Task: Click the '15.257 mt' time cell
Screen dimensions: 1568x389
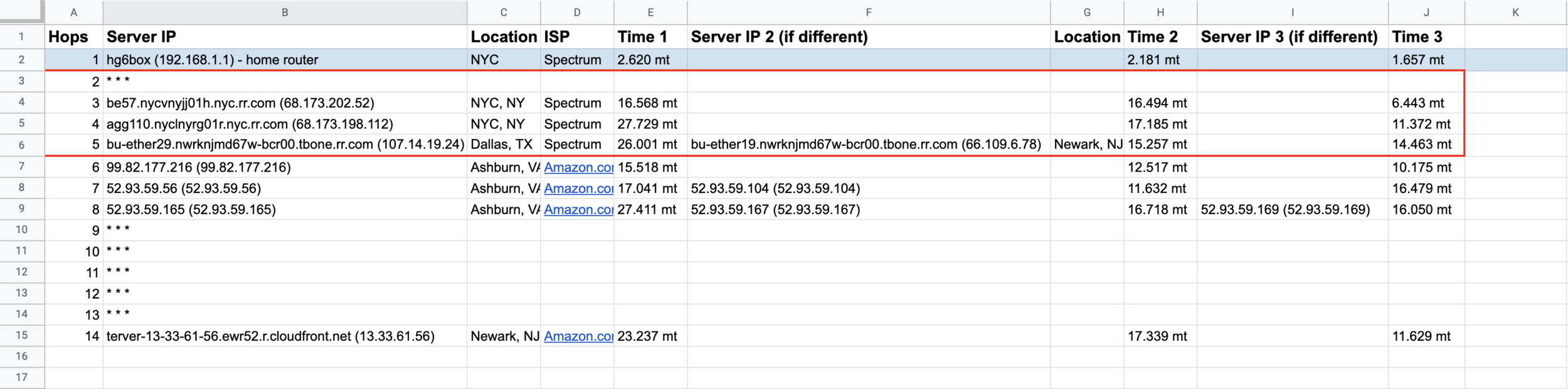Action: click(x=1160, y=145)
